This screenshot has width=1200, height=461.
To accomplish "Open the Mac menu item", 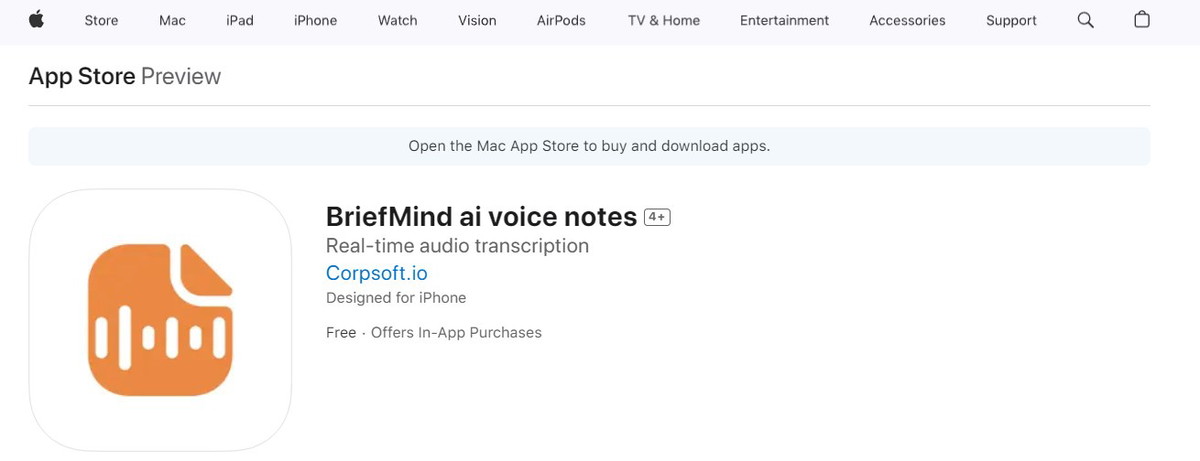I will coord(172,20).
